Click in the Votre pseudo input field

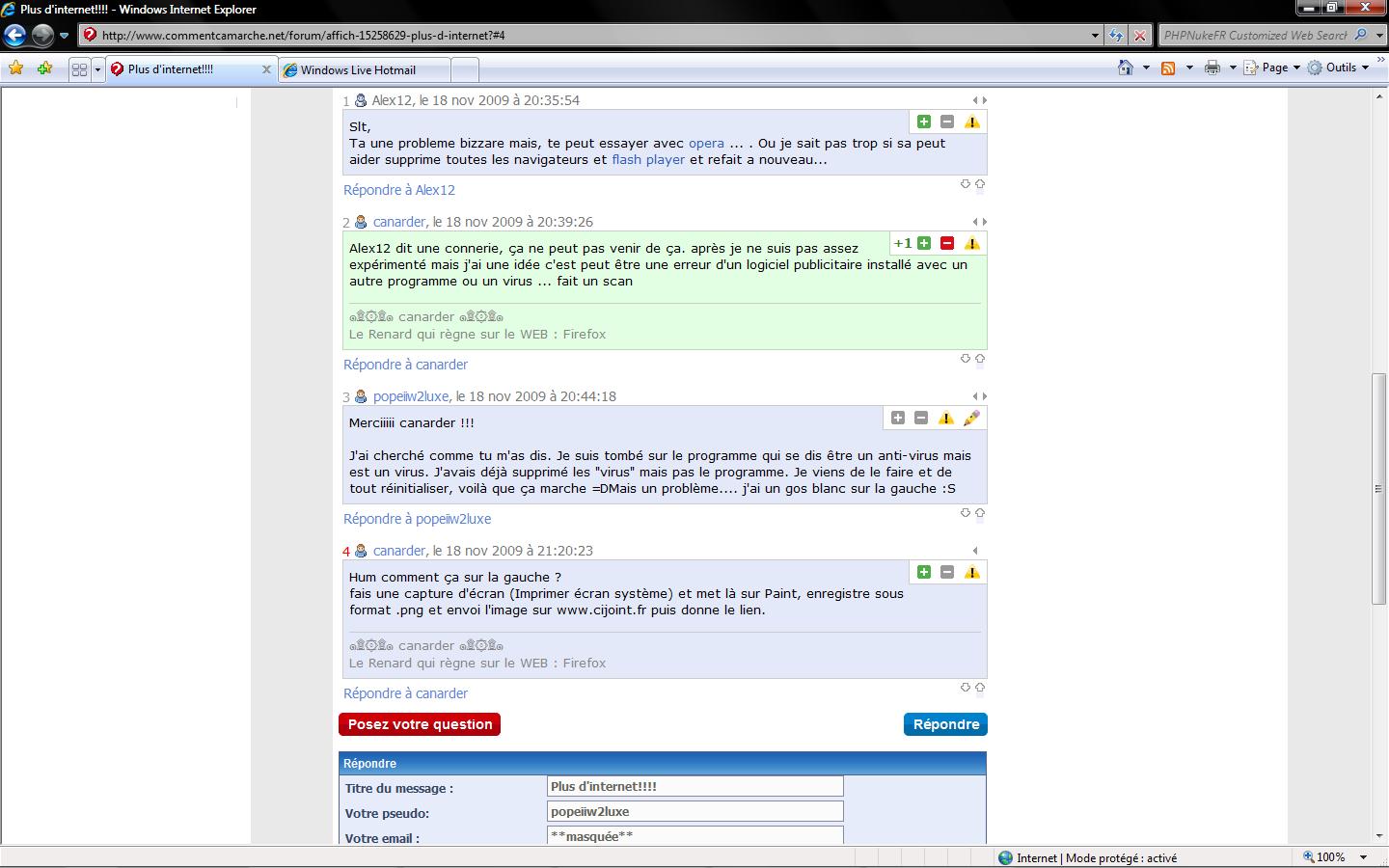(694, 811)
